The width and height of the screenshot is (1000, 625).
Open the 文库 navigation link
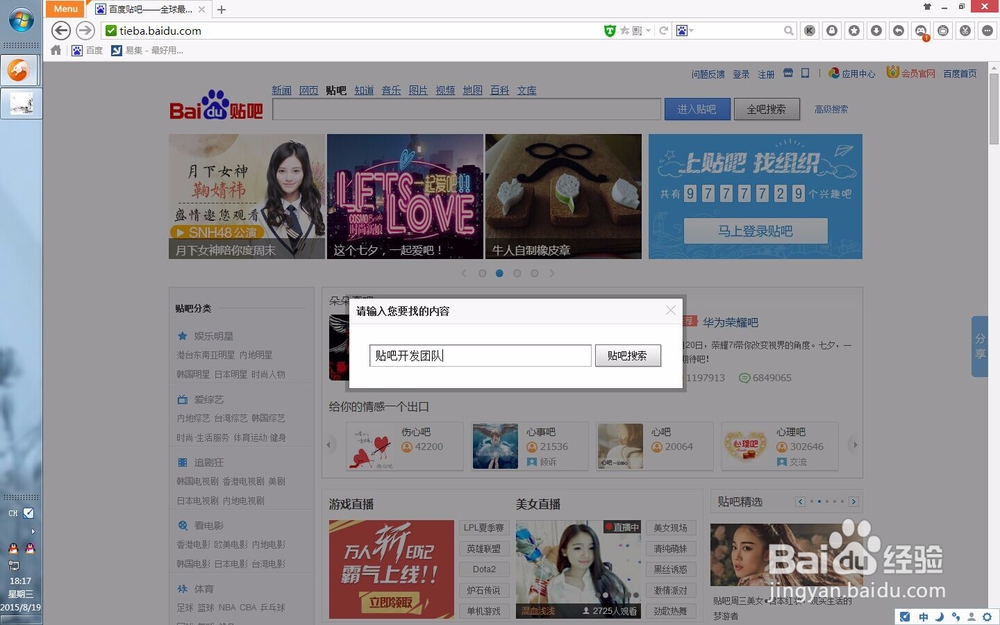(x=527, y=91)
